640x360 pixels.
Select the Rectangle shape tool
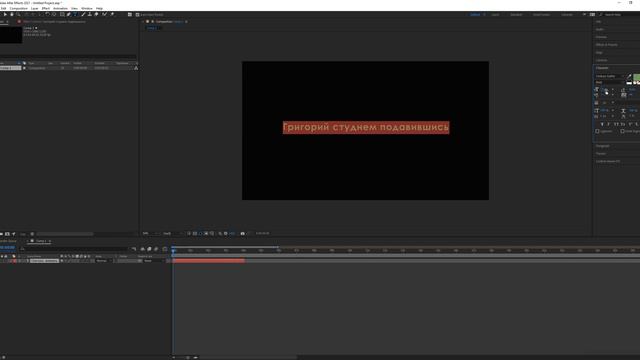point(62,14)
